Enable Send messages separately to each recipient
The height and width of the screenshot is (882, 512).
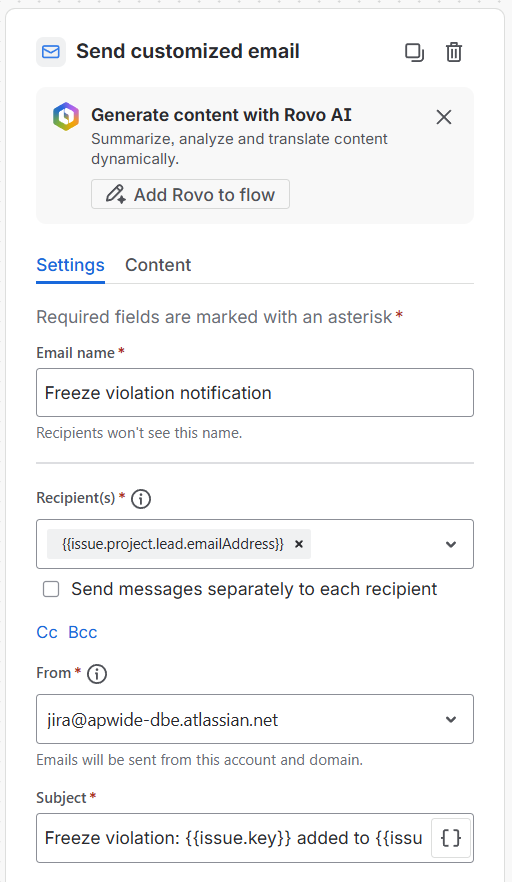51,589
